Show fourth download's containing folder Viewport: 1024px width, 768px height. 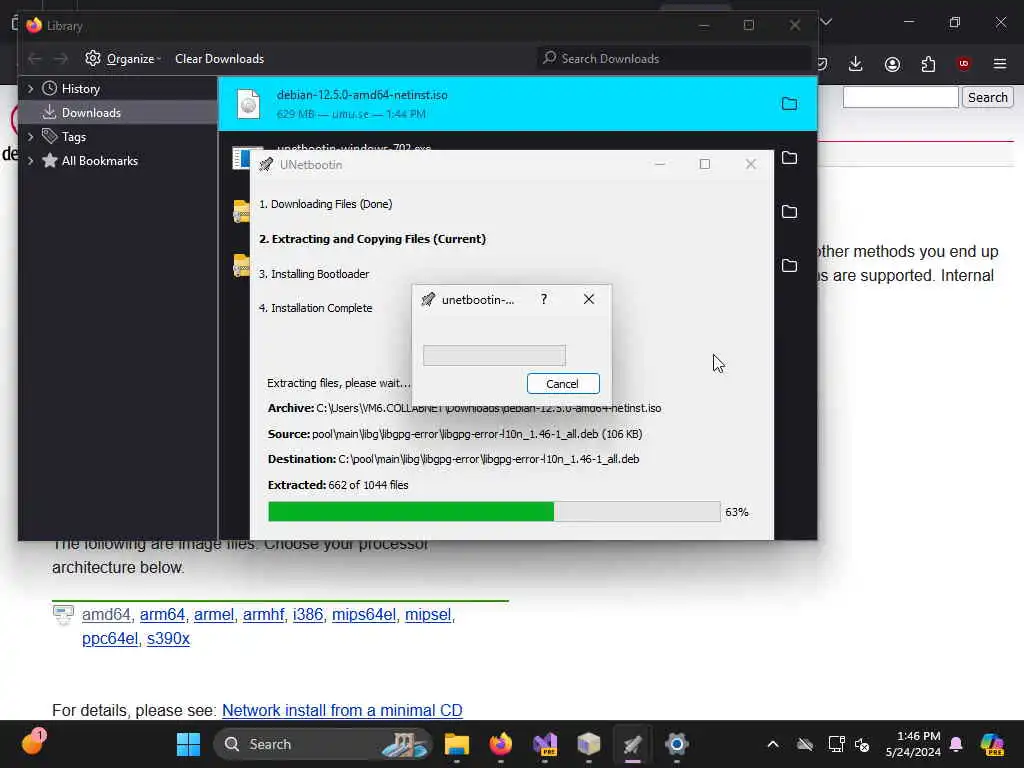coord(789,265)
